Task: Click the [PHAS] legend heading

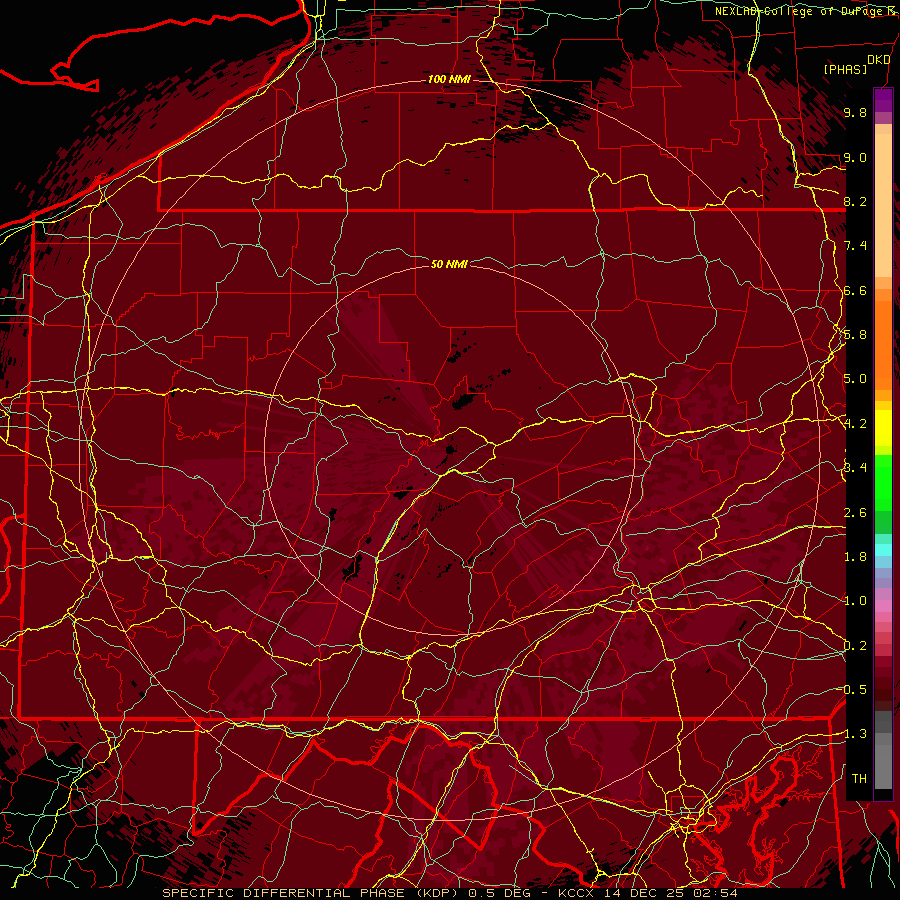Action: (x=845, y=69)
